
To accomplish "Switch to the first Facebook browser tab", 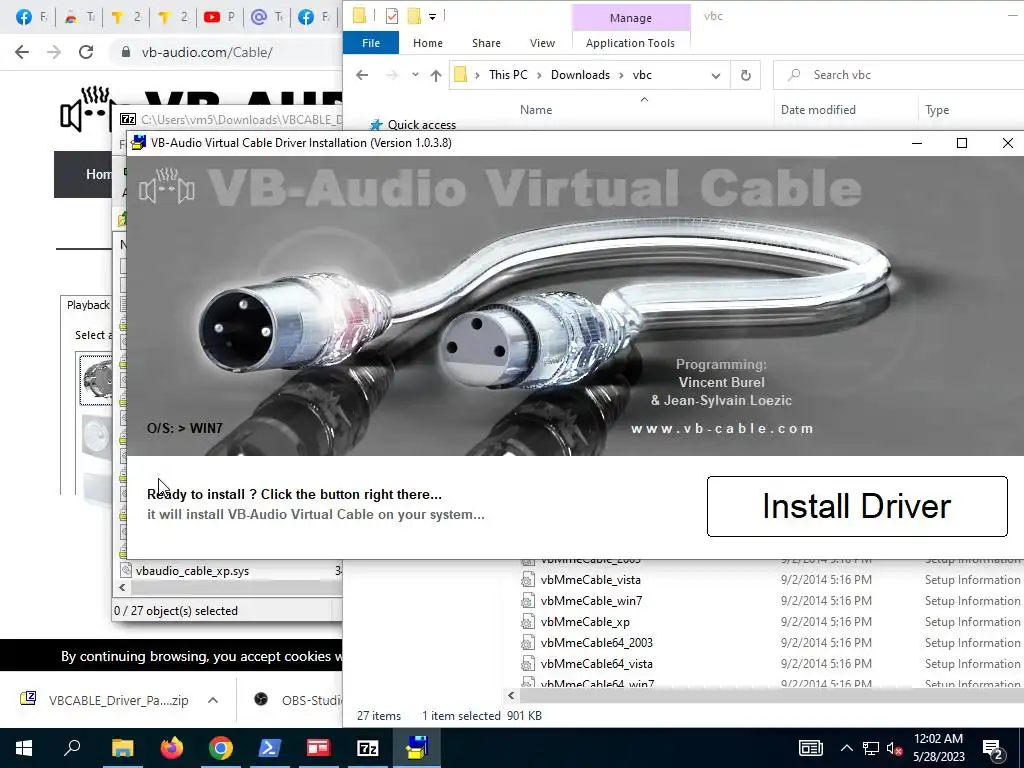I will 31,18.
